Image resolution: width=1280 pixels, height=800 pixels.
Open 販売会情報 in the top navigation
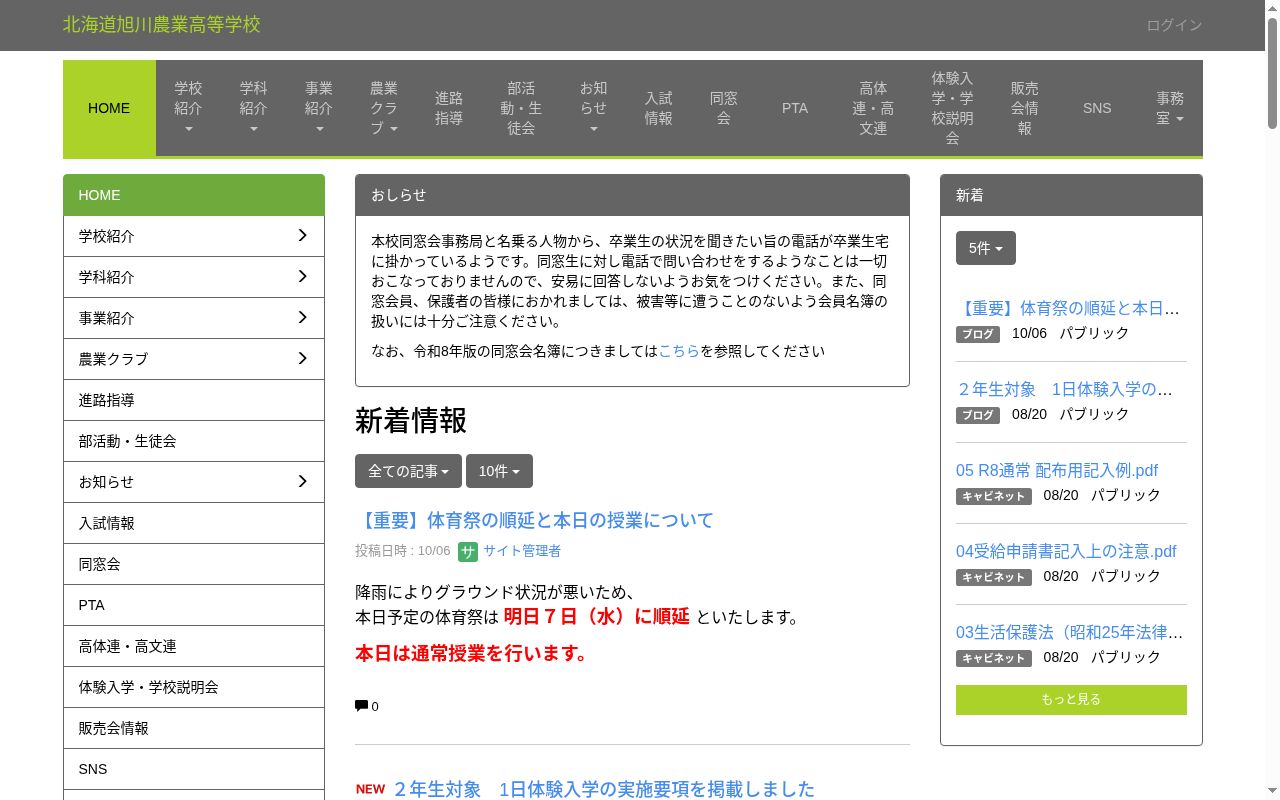[x=1024, y=108]
